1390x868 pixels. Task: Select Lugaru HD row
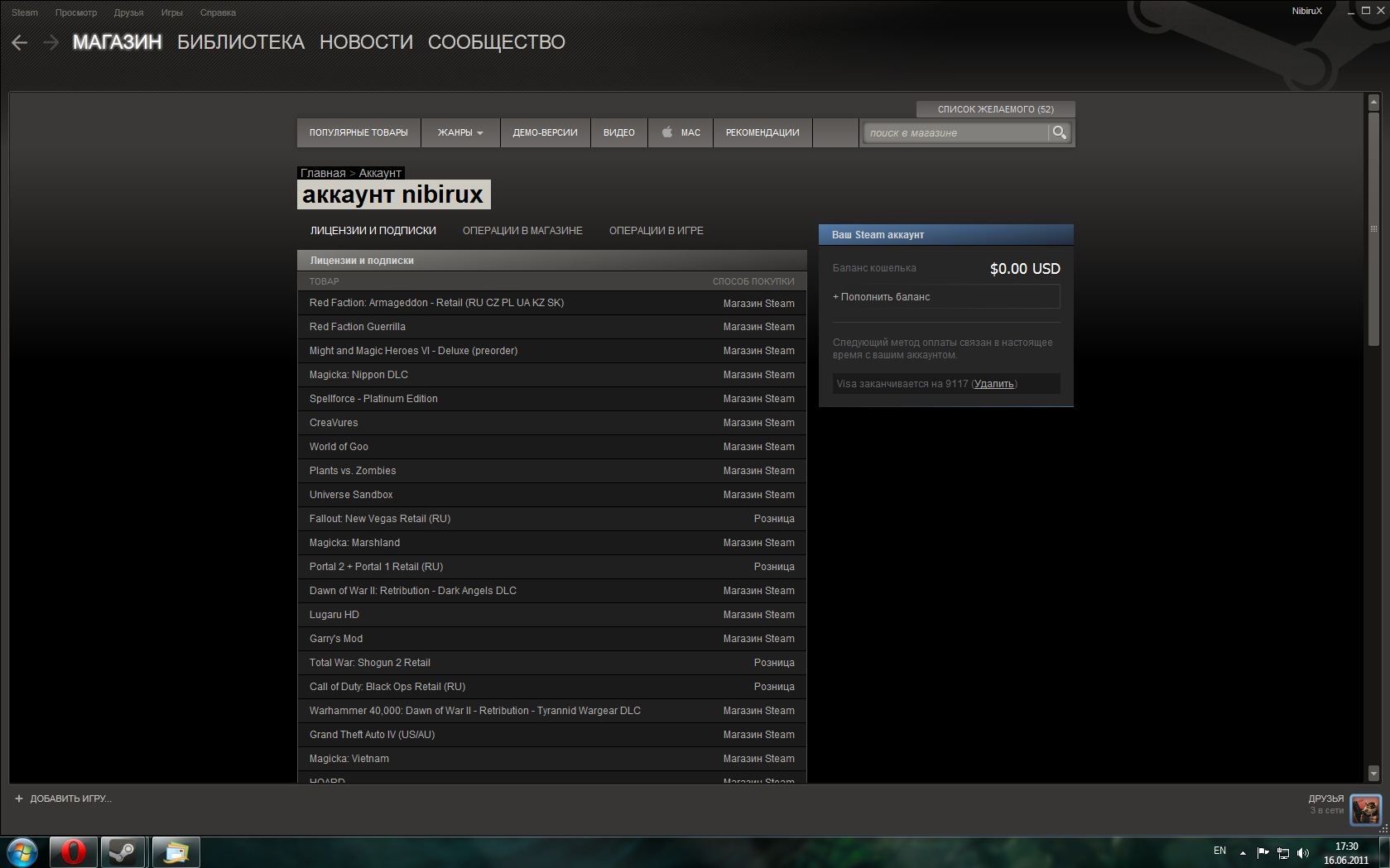tap(552, 615)
